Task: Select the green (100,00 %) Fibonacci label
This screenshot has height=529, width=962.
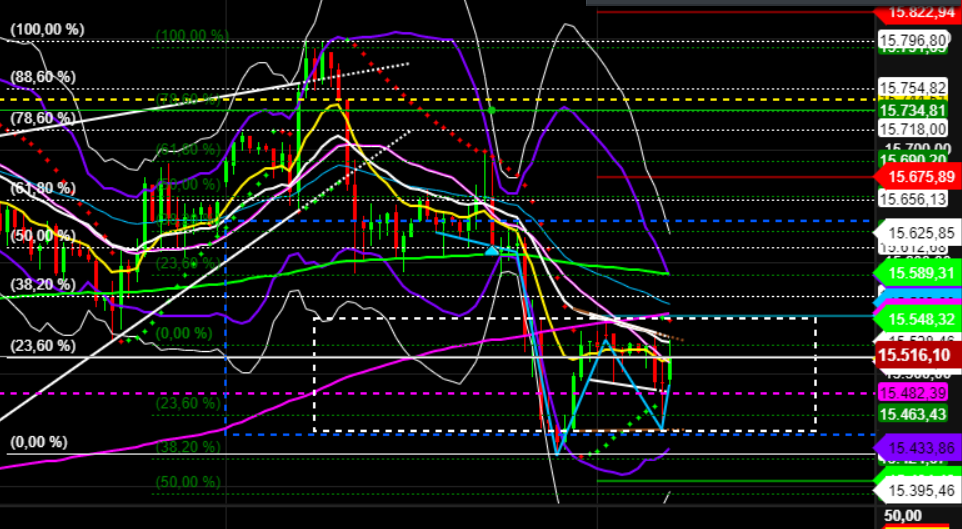Action: pos(192,35)
